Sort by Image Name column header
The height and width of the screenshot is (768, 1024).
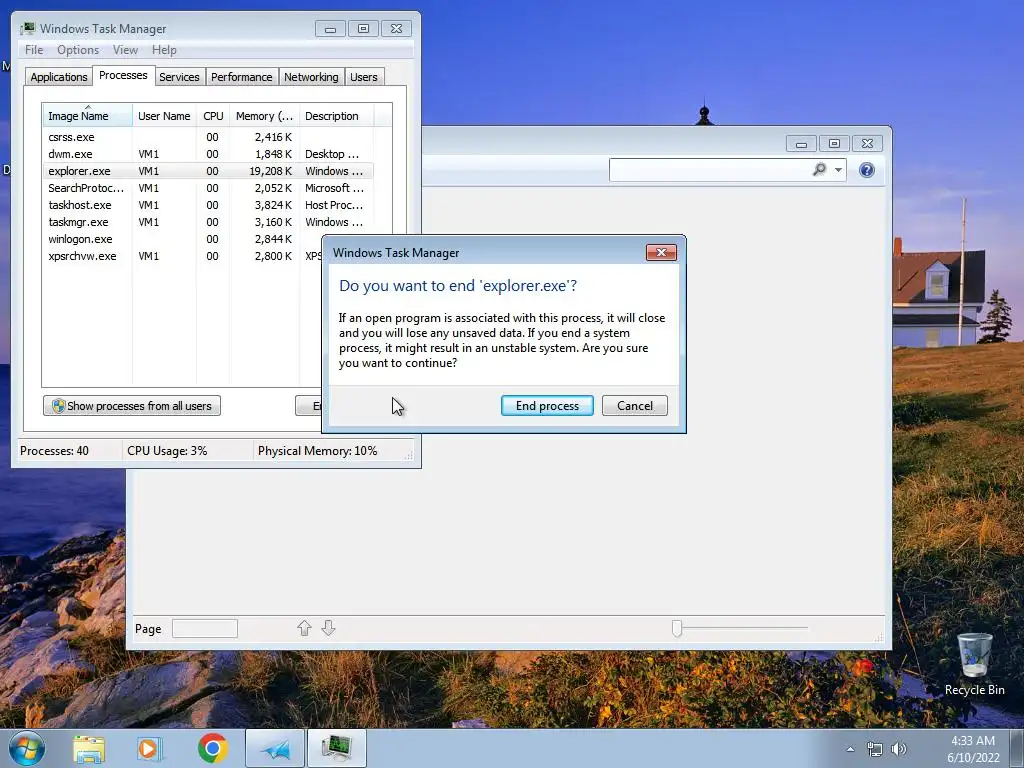tap(87, 116)
